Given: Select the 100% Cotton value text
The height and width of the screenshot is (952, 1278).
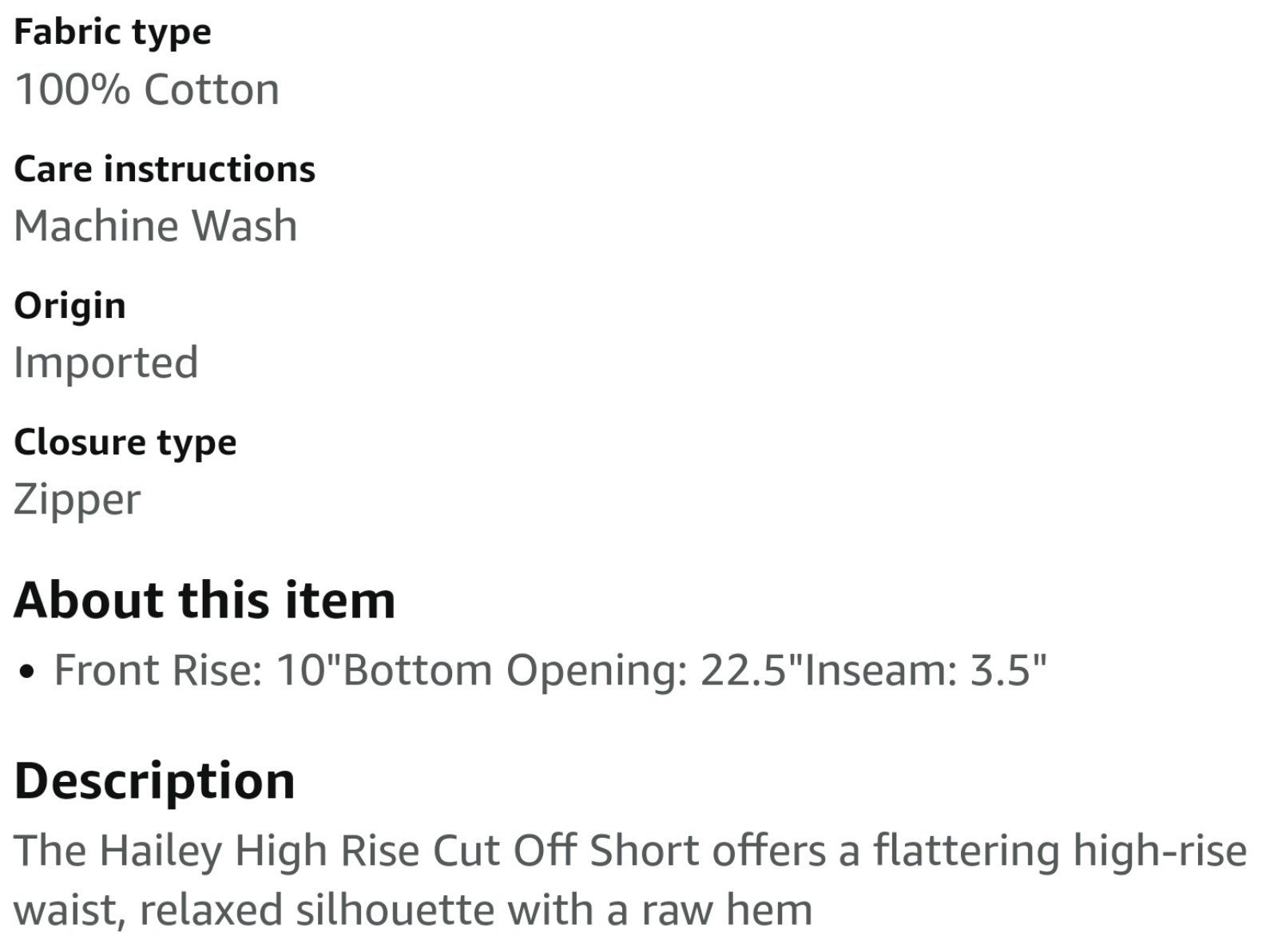Looking at the screenshot, I should [x=147, y=89].
